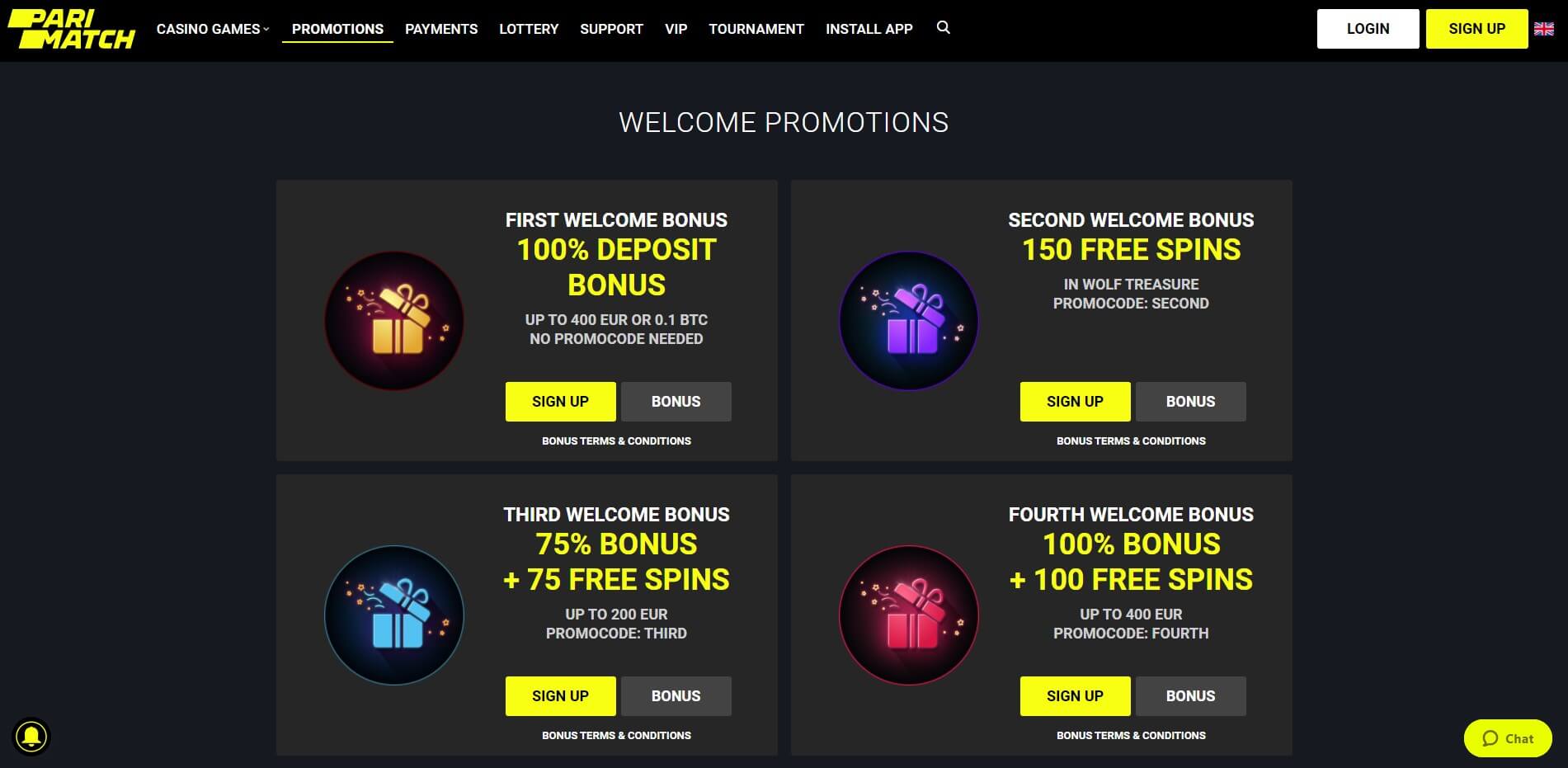Open the Chat widget
This screenshot has height=768, width=1568.
[1508, 738]
